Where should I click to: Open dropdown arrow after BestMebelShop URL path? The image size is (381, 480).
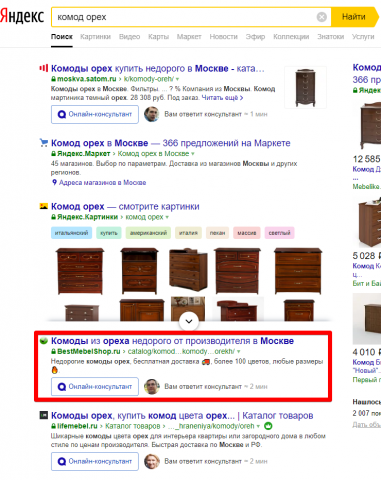click(x=239, y=352)
